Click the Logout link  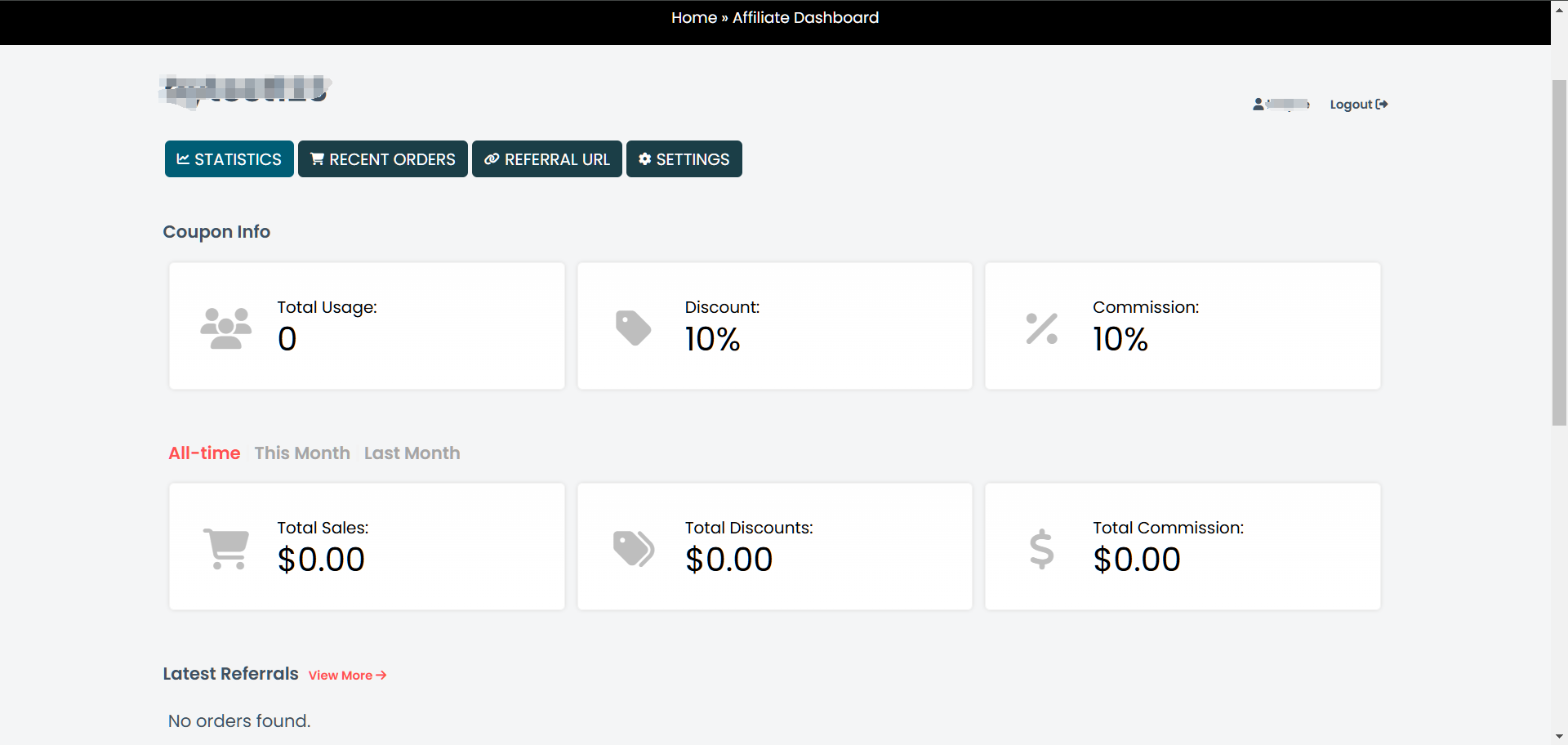tap(1358, 105)
